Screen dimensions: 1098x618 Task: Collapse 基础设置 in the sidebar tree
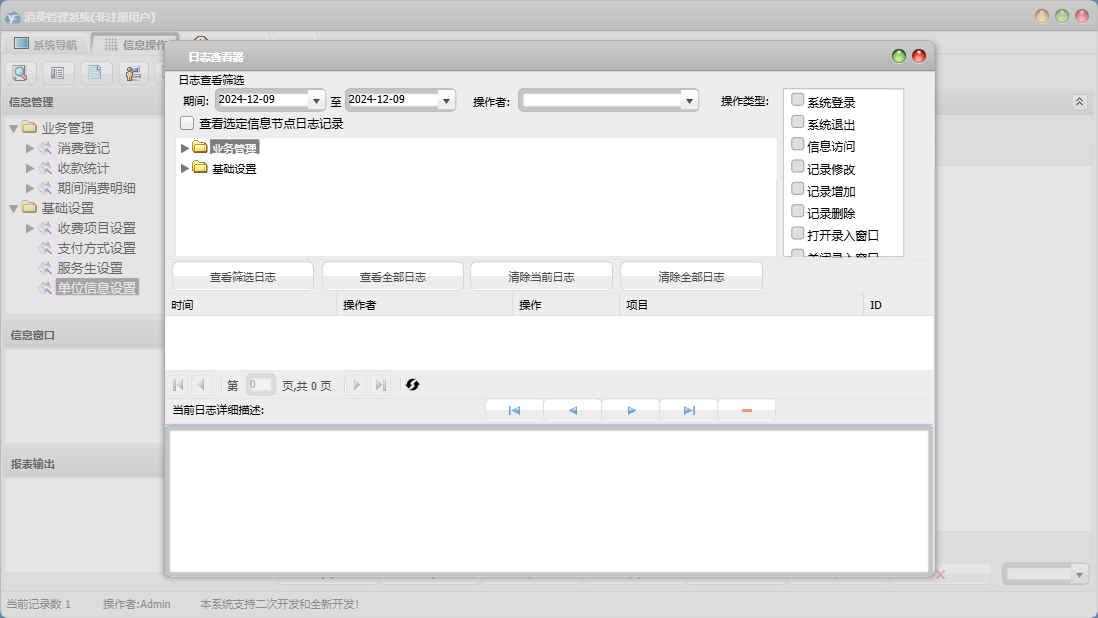pyautogui.click(x=13, y=208)
